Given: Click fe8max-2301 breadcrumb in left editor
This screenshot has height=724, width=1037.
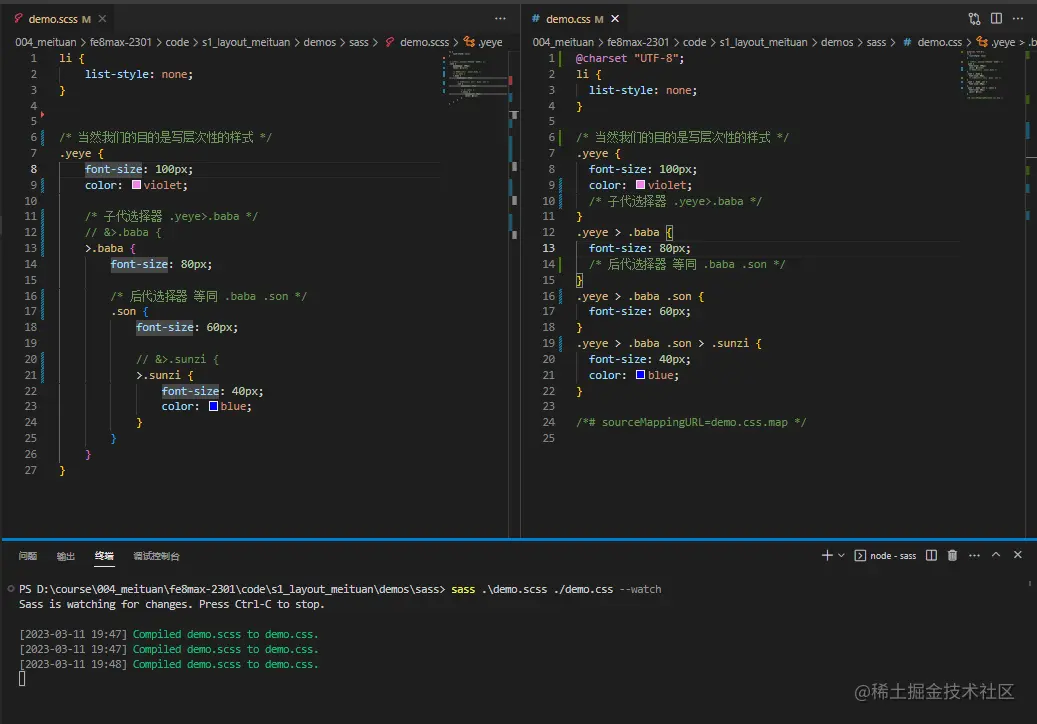Looking at the screenshot, I should (x=120, y=42).
